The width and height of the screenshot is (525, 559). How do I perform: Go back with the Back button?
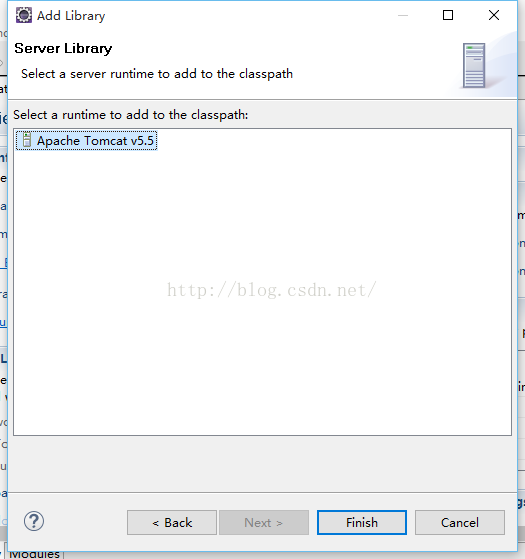tap(172, 523)
